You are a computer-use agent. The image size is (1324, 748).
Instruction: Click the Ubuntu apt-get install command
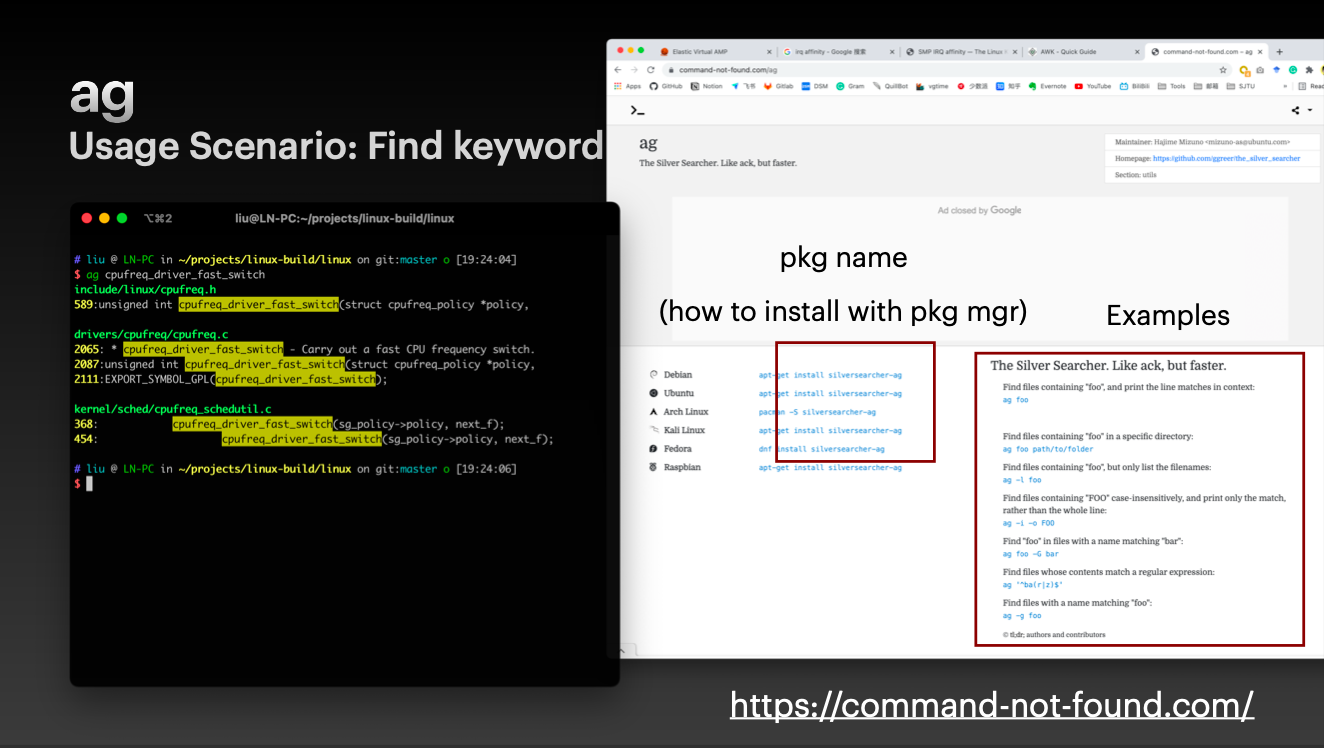tap(830, 393)
